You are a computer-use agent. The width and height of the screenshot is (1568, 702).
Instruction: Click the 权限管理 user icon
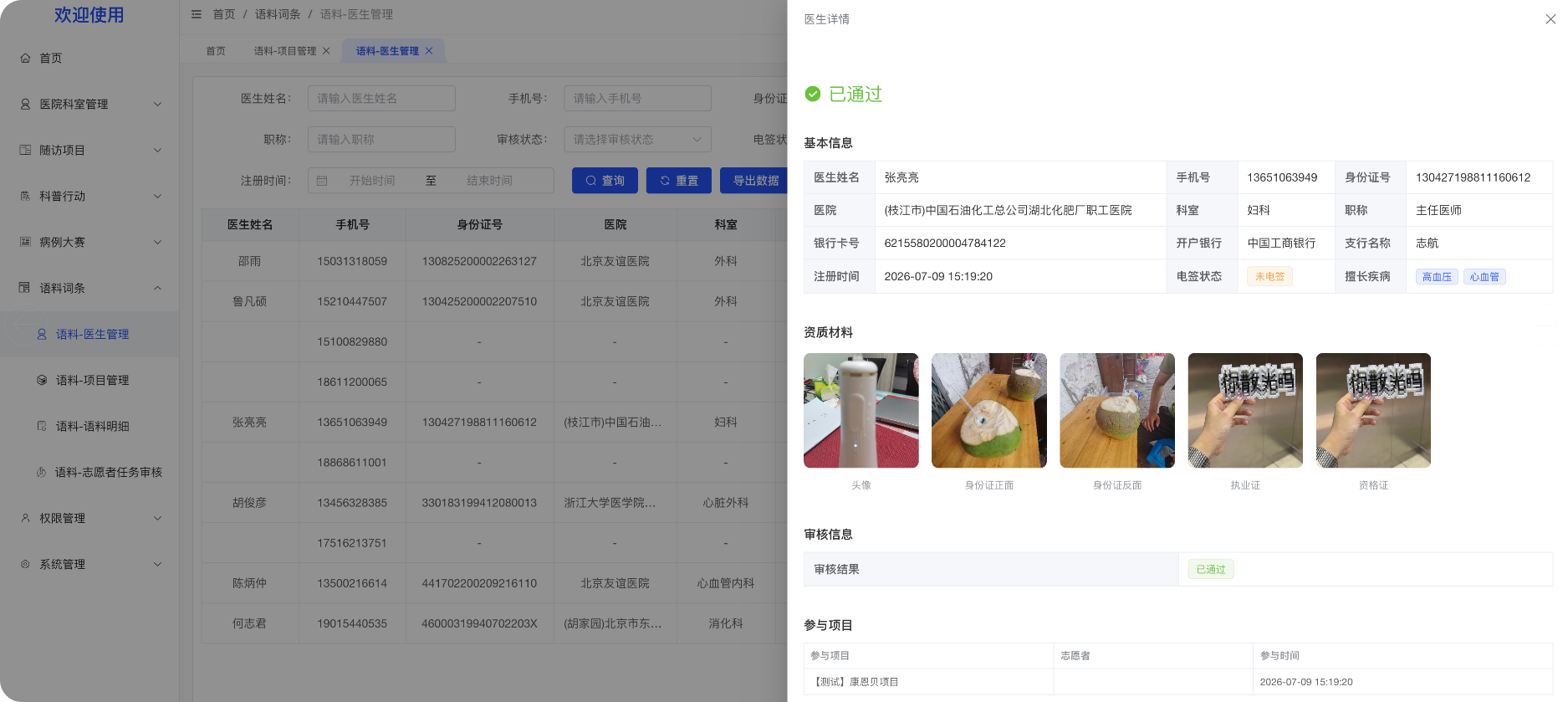tap(25, 518)
